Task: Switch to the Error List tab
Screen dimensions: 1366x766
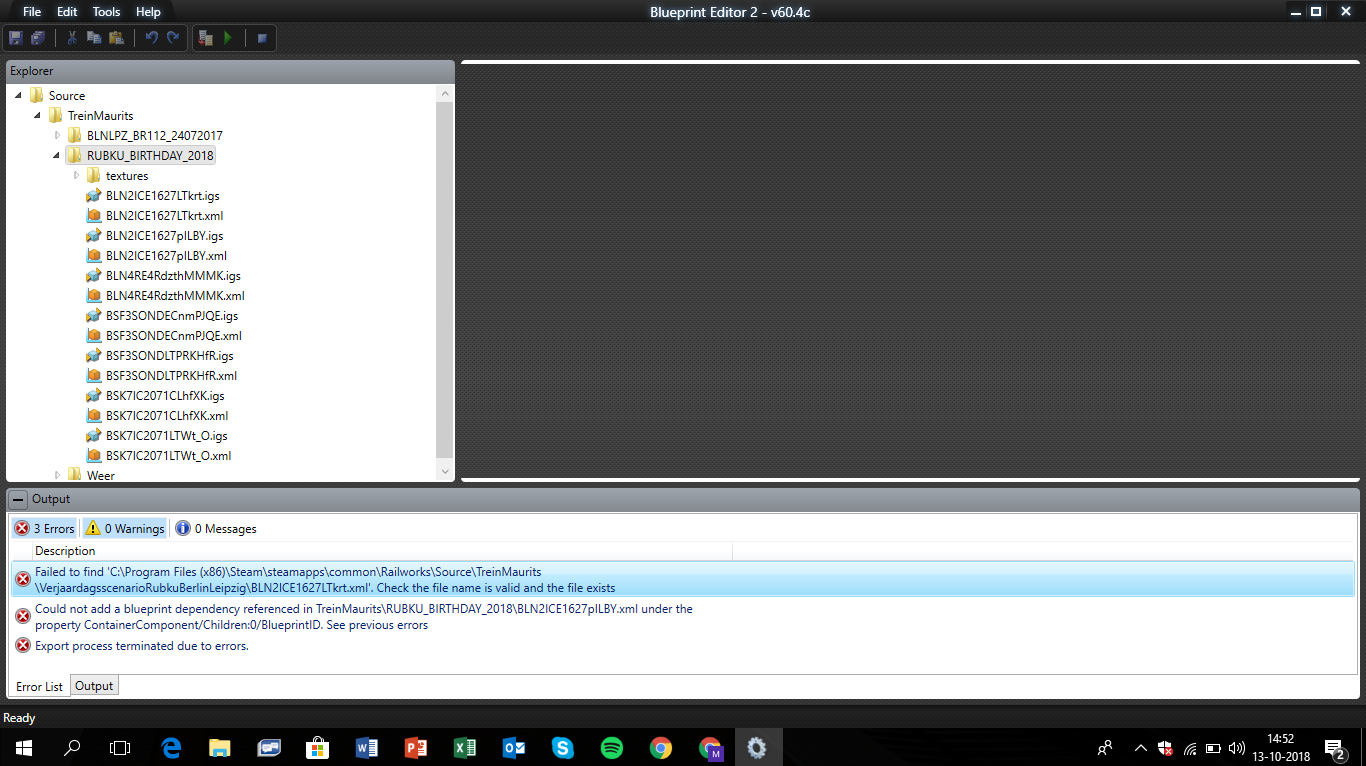Action: [x=40, y=686]
